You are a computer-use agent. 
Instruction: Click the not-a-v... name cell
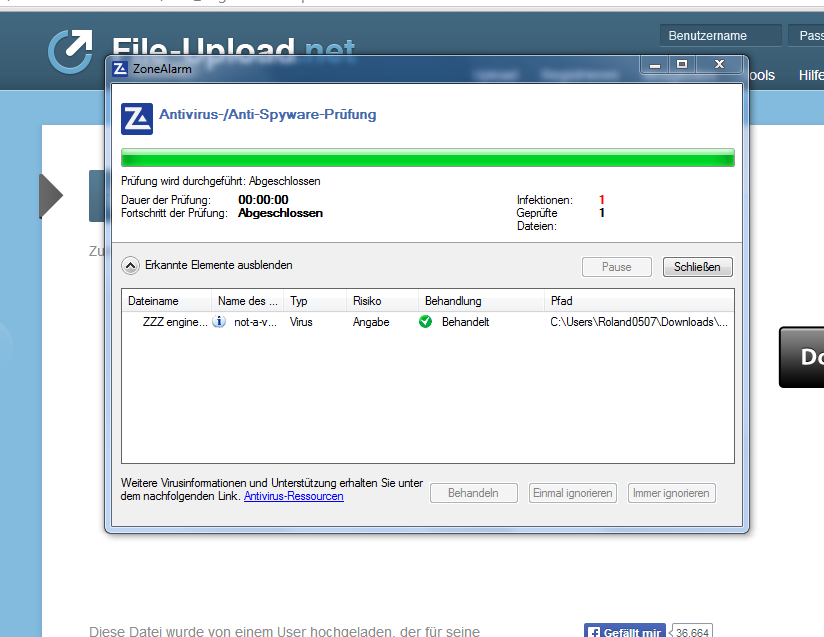(255, 322)
